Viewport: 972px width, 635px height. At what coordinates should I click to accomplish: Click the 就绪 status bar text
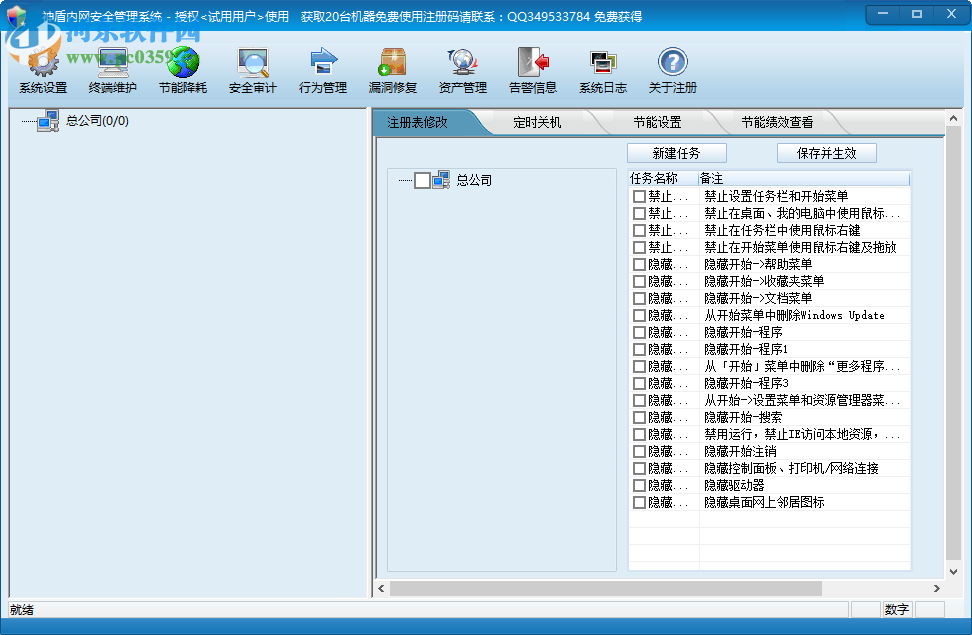[x=22, y=610]
